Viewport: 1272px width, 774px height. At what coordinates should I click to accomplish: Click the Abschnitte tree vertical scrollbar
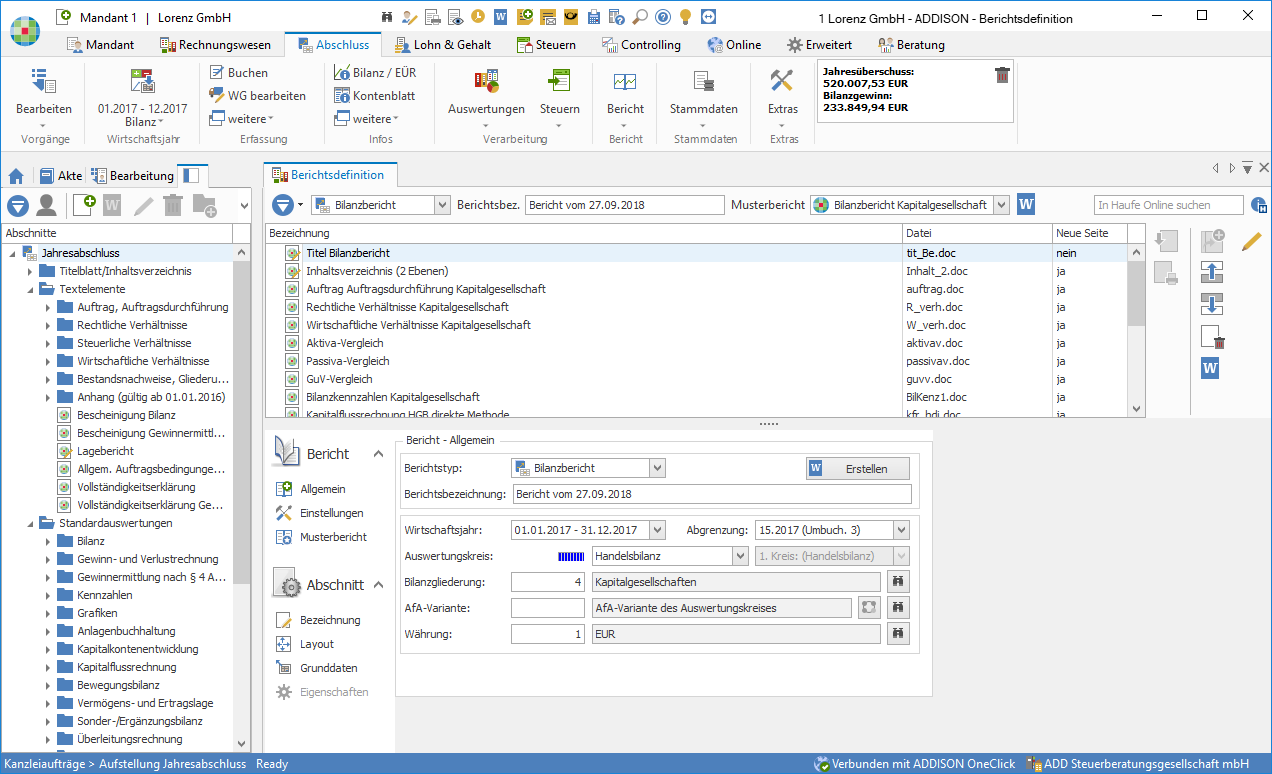point(241,498)
